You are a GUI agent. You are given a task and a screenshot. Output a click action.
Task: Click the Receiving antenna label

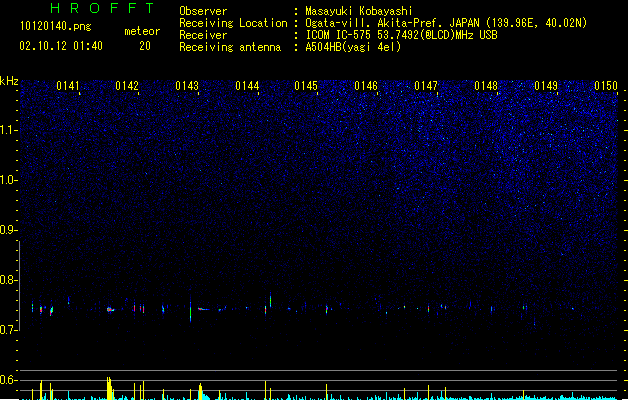point(230,47)
